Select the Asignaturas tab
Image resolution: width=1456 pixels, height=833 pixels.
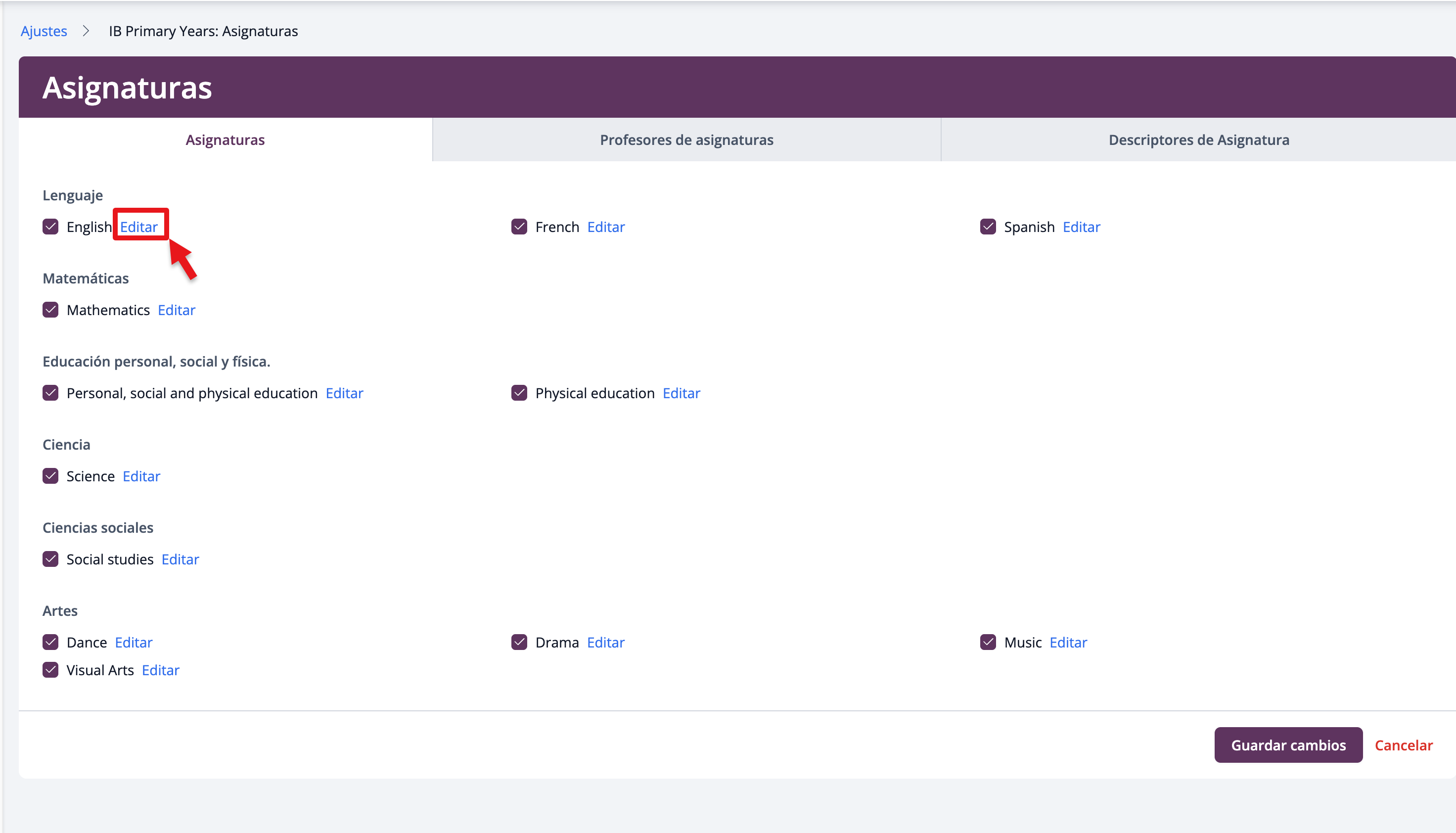[x=225, y=139]
